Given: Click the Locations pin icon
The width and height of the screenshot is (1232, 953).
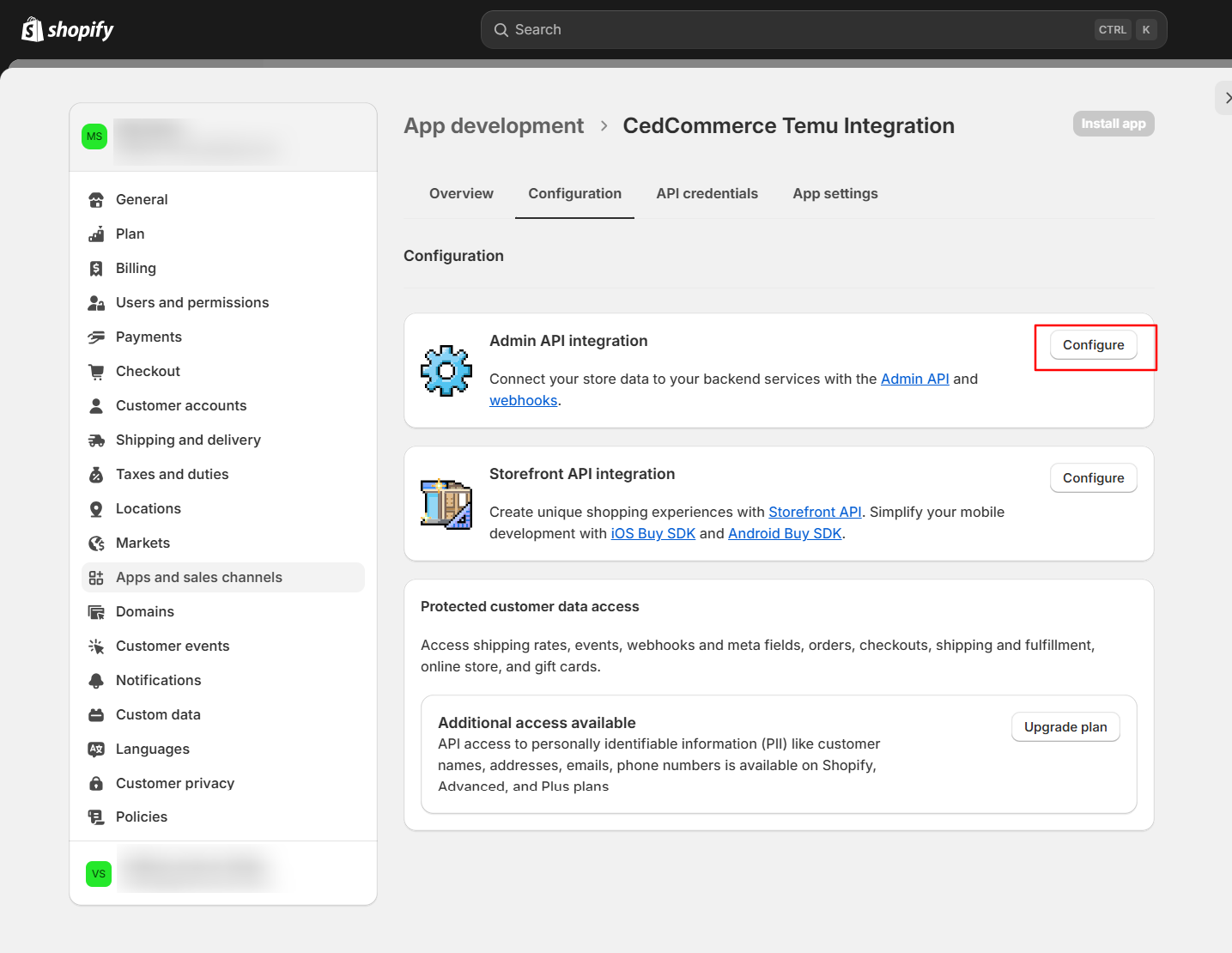Looking at the screenshot, I should point(96,509).
